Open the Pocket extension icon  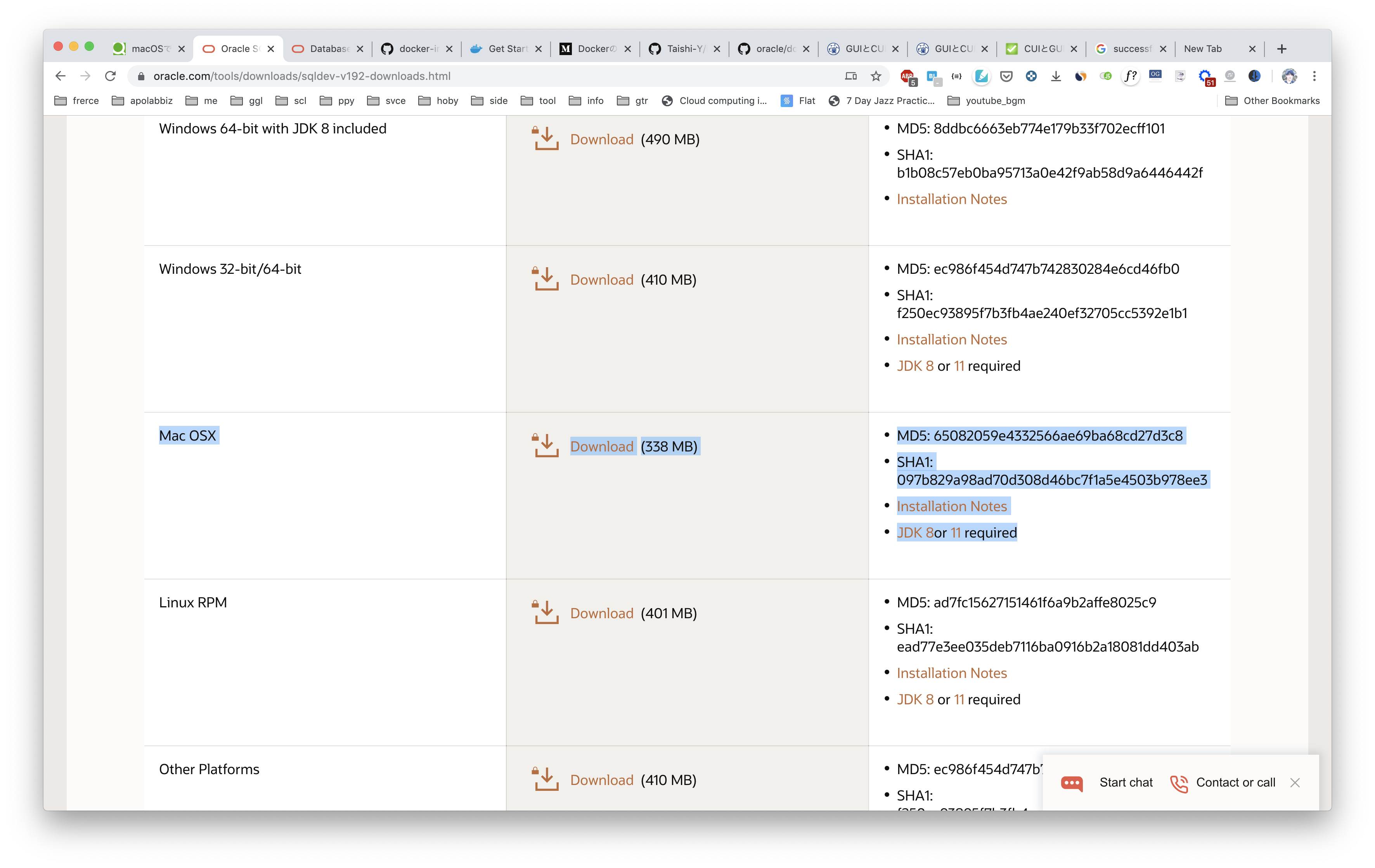[1006, 76]
